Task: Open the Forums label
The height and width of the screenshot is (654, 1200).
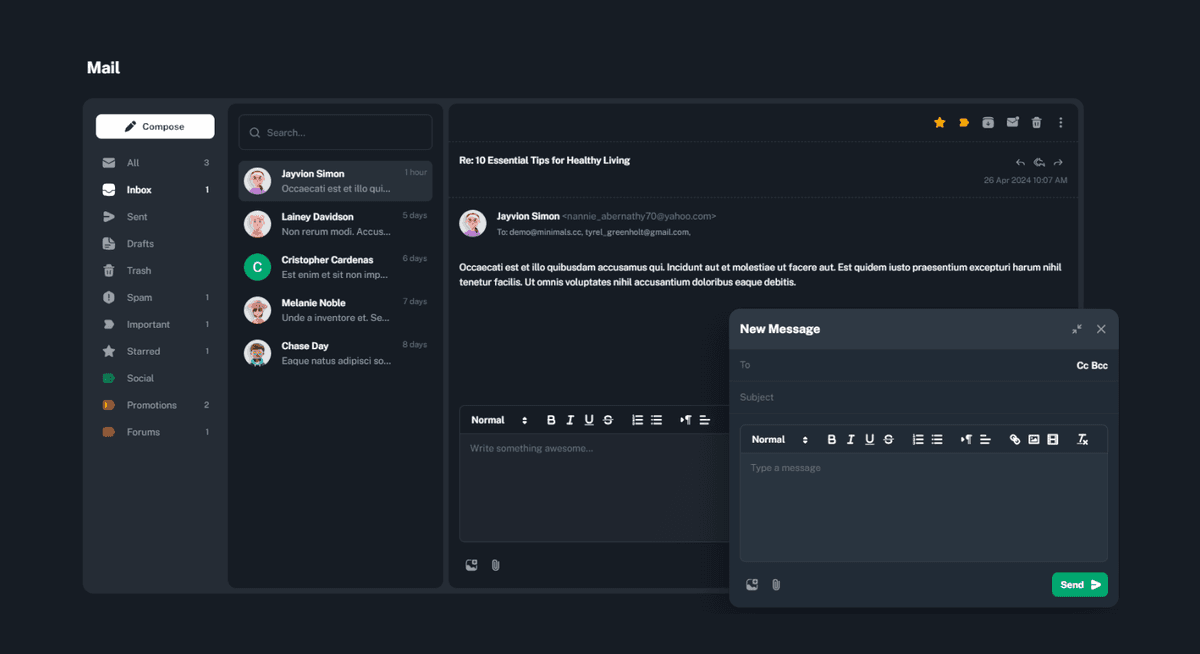Action: click(155, 433)
